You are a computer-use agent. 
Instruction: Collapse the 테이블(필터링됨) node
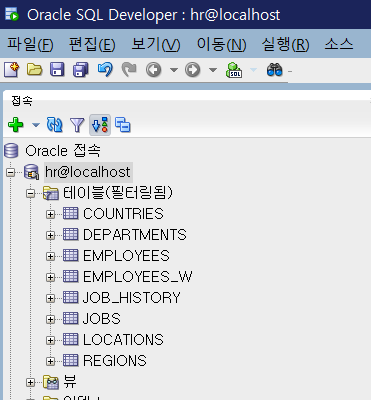pos(31,193)
